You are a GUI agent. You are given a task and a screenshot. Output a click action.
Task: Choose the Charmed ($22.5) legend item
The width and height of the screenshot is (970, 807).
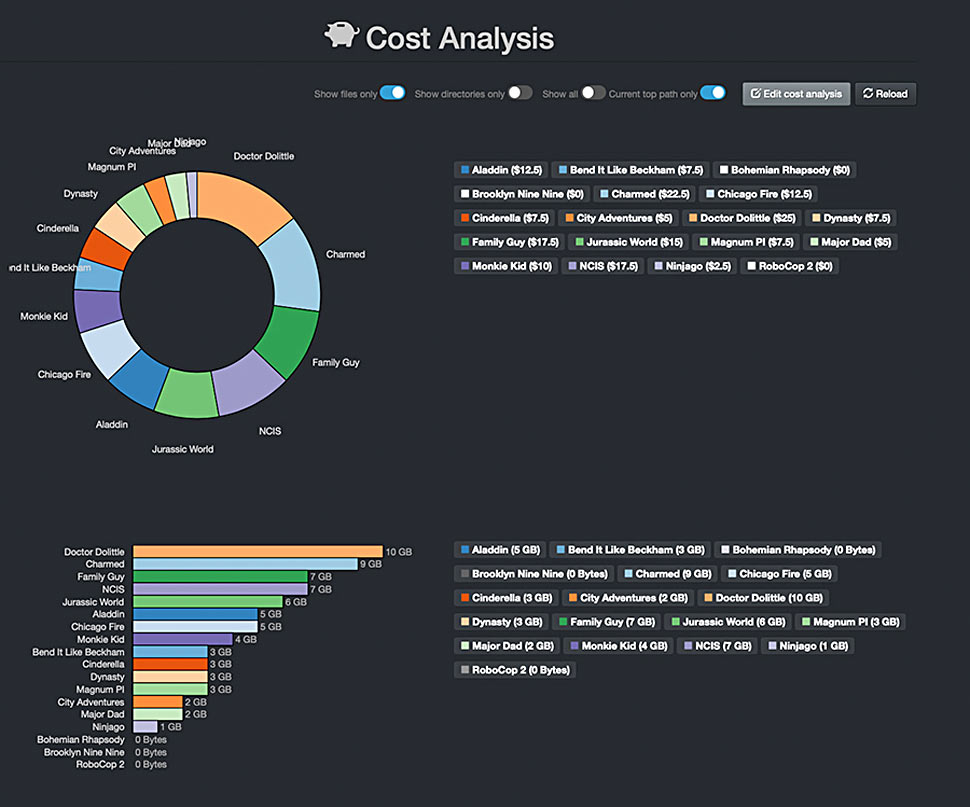645,194
